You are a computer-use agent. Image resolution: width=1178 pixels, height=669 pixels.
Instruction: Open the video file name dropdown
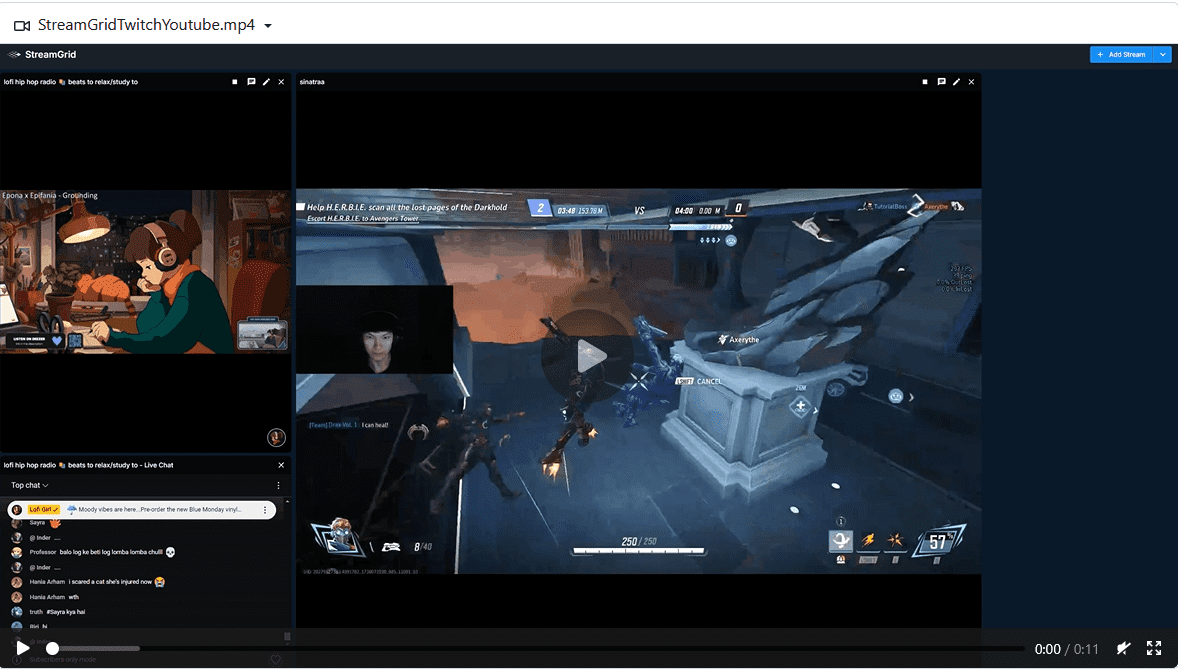(x=267, y=26)
